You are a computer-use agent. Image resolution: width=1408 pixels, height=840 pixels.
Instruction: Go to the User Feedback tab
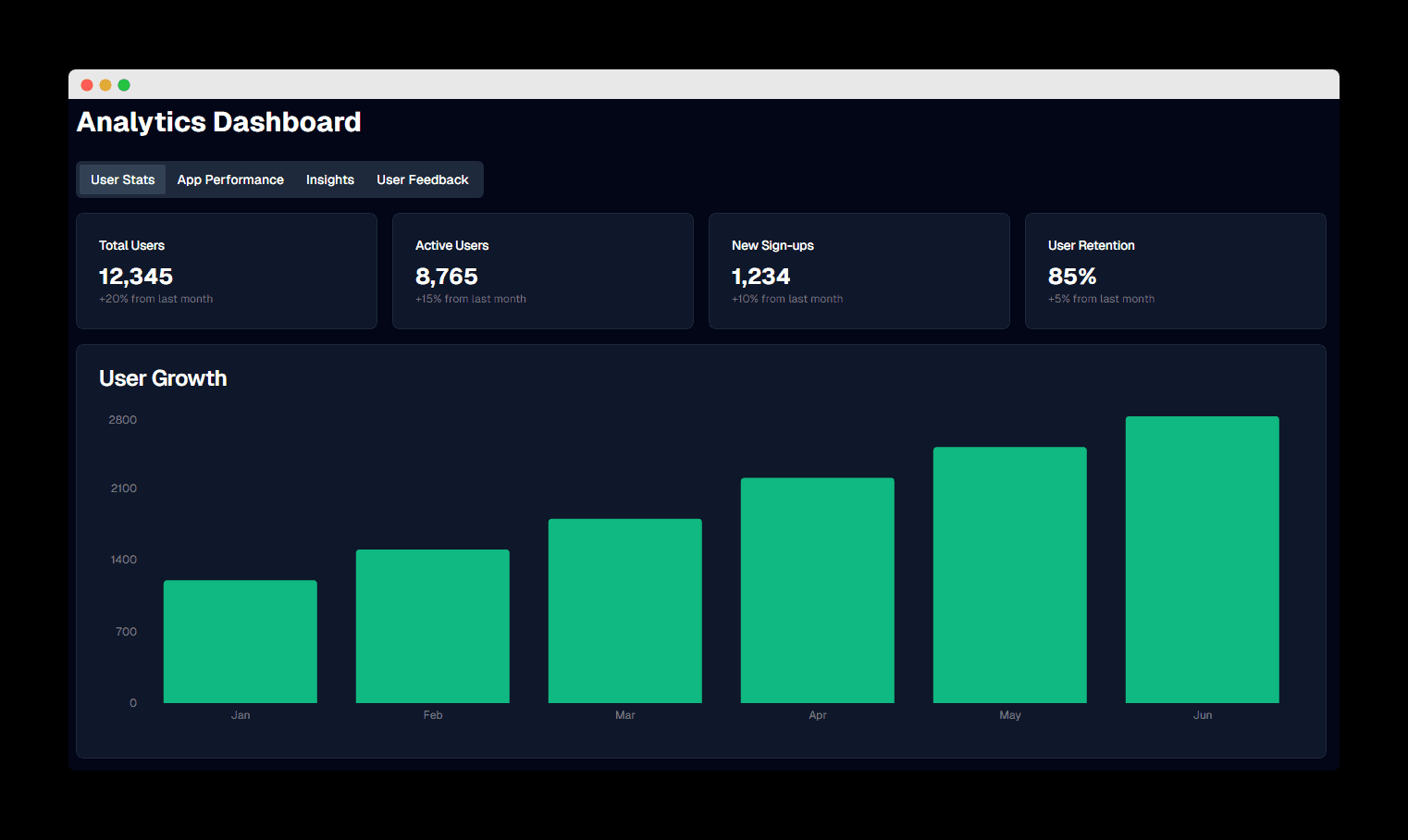422,179
